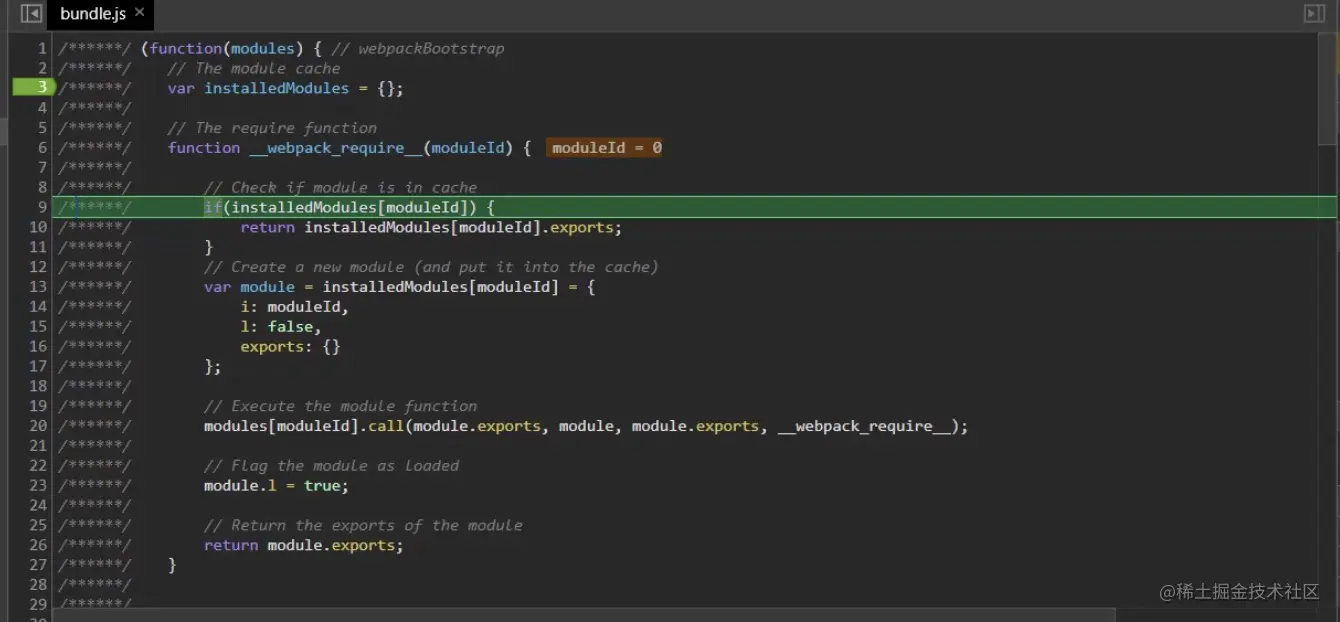Set a breakpoint on line 13
This screenshot has height=622, width=1340.
[x=38, y=287]
